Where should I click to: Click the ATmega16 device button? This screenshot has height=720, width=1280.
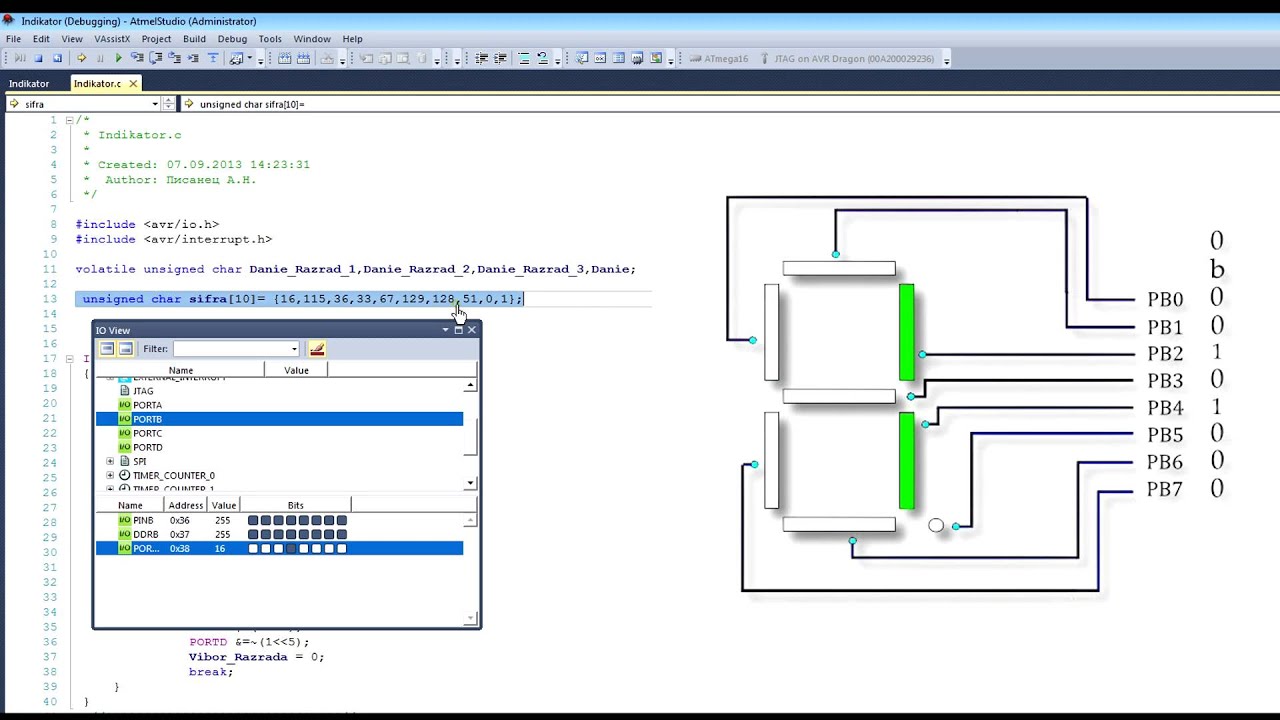(x=719, y=58)
